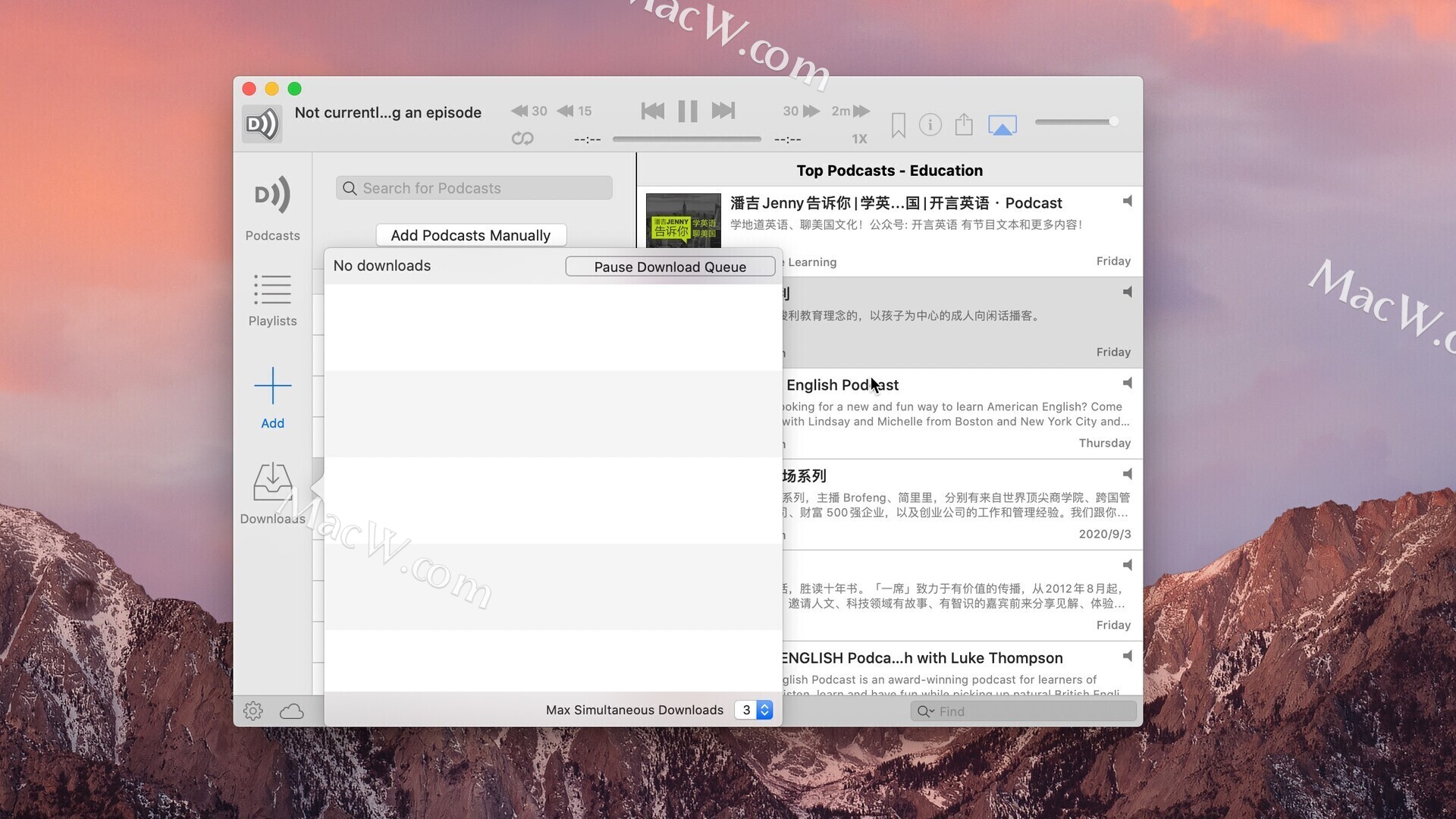Click the Find search field
Viewport: 1456px width, 819px height.
point(1023,711)
